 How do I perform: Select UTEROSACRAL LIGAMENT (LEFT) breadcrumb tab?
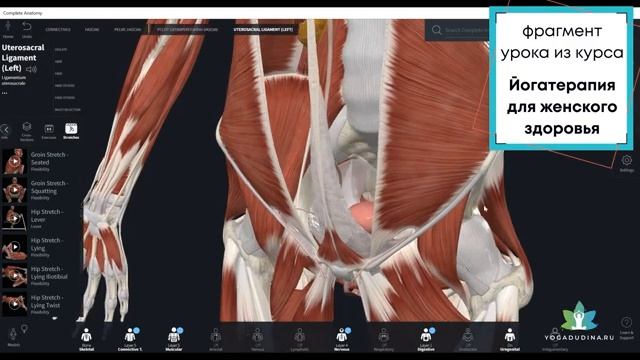click(x=263, y=30)
